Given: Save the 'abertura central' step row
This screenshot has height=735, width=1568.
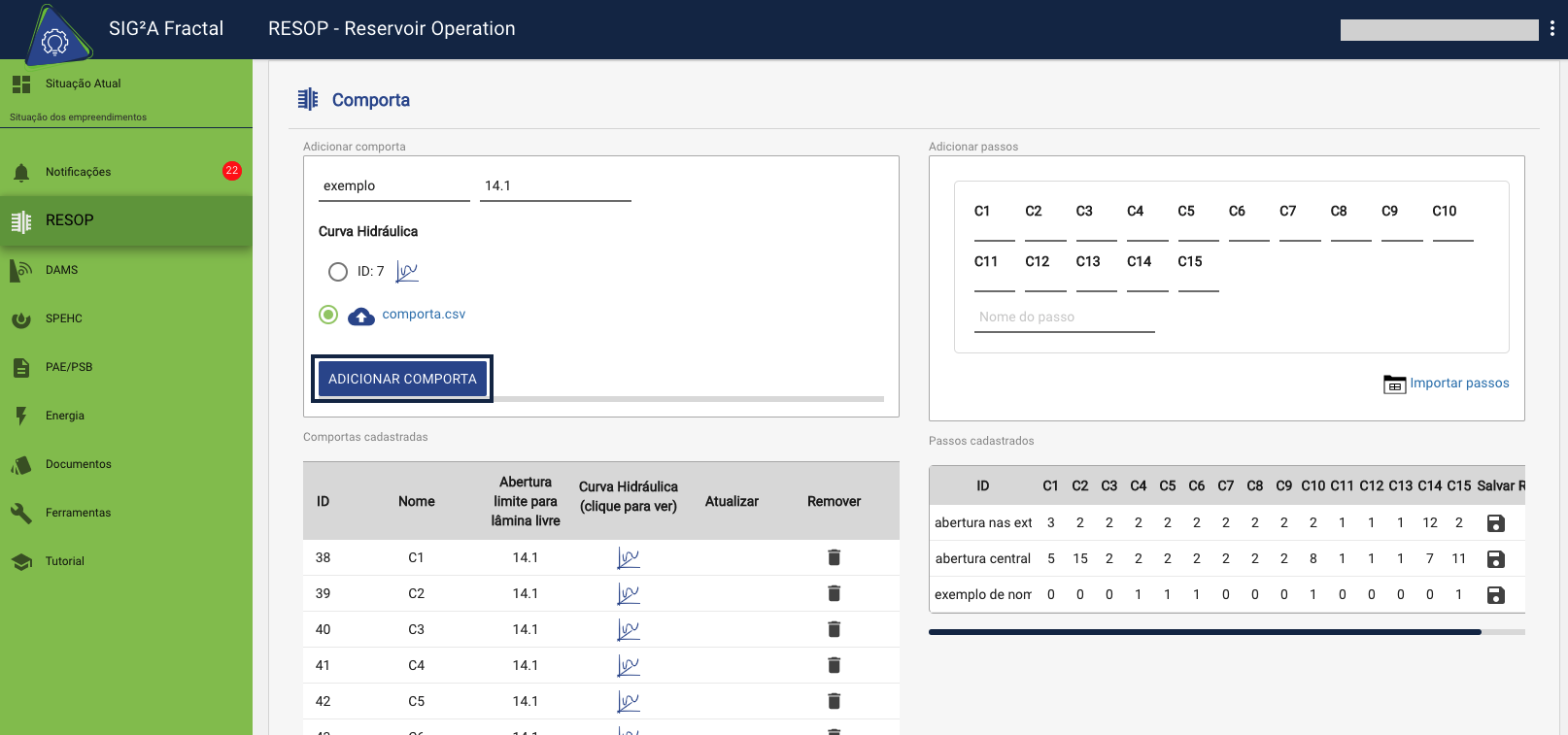Looking at the screenshot, I should coord(1495,559).
